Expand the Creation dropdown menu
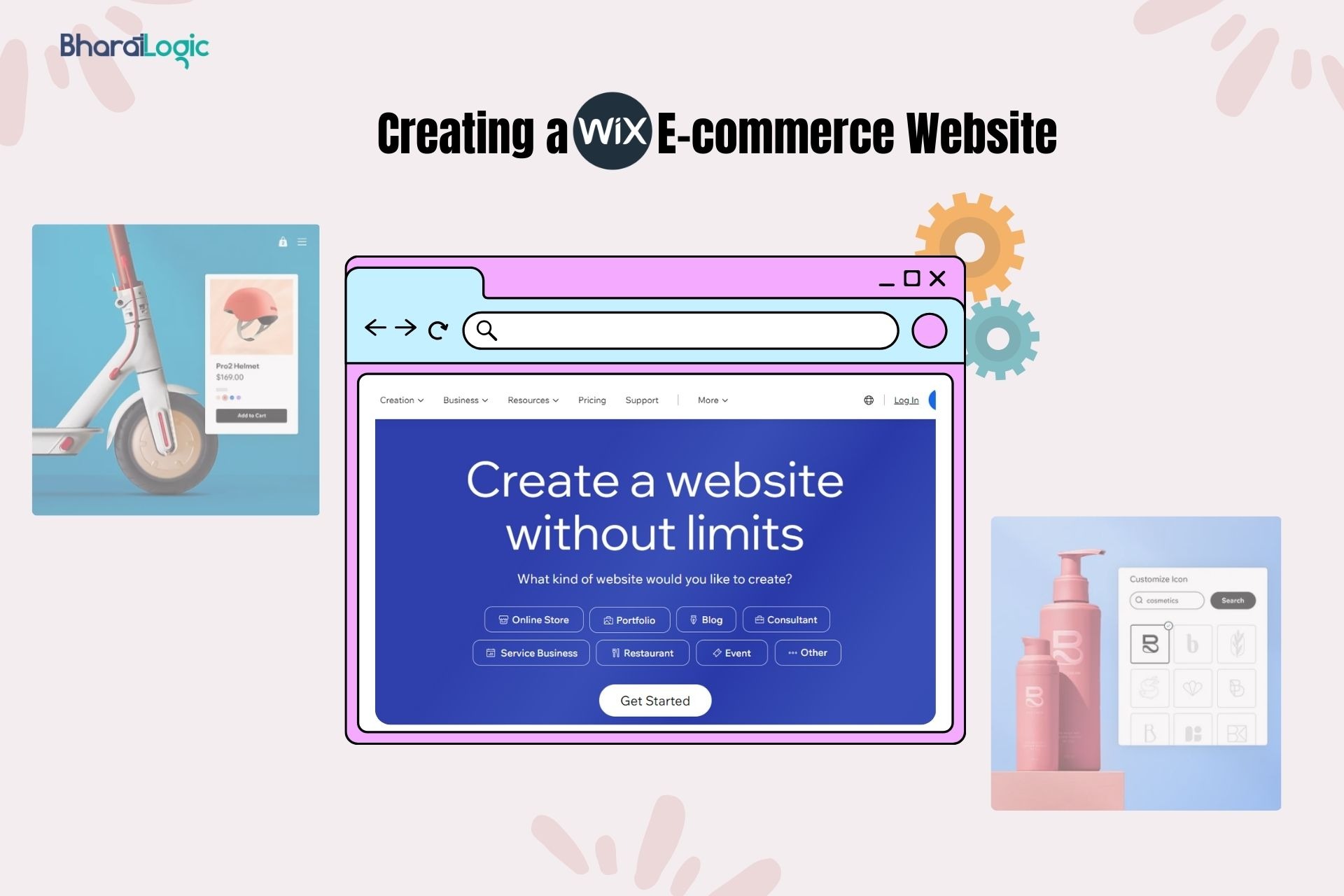This screenshot has width=1344, height=896. tap(400, 400)
